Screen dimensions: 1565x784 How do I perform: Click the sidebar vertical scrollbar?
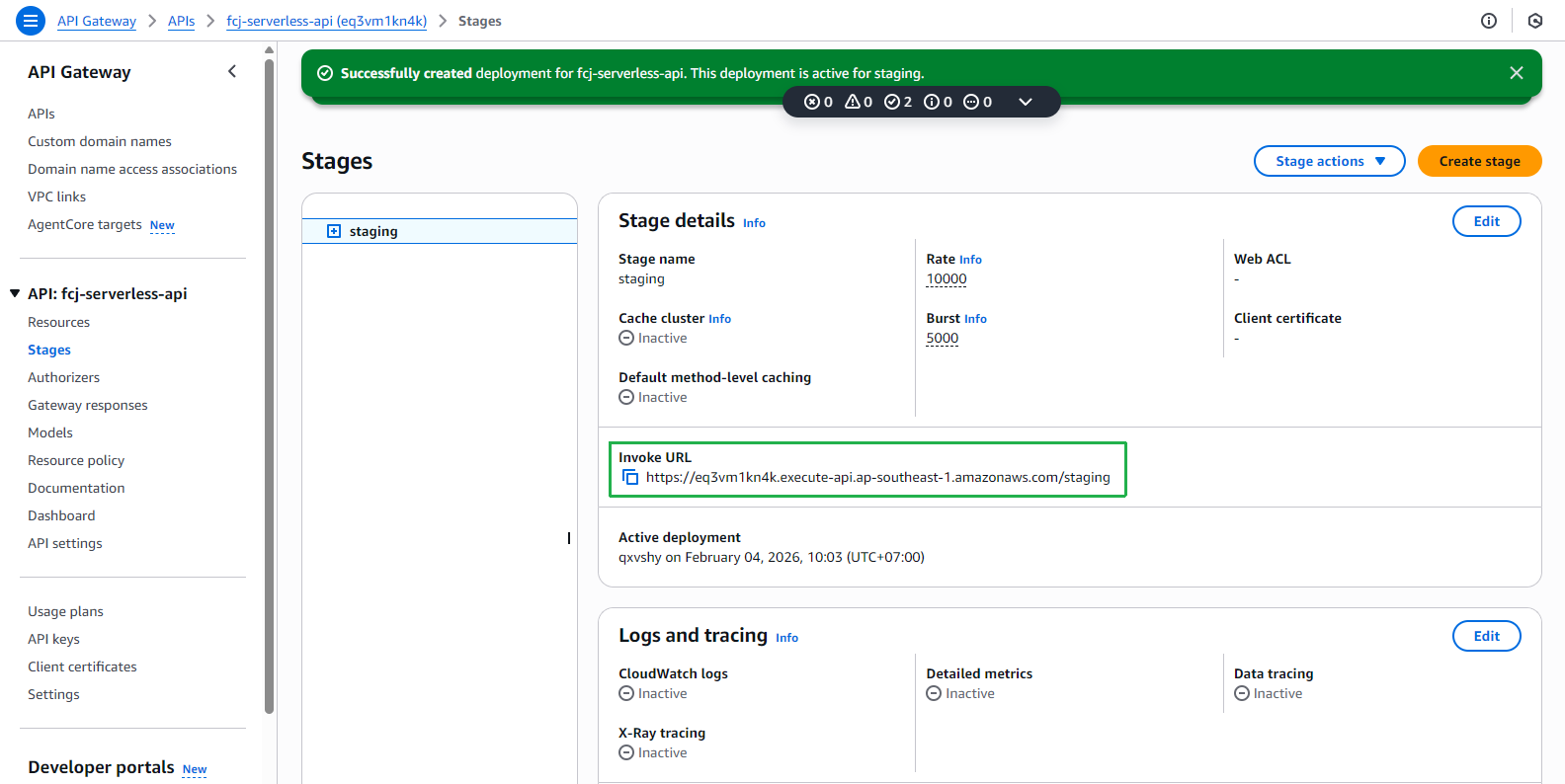(x=269, y=385)
